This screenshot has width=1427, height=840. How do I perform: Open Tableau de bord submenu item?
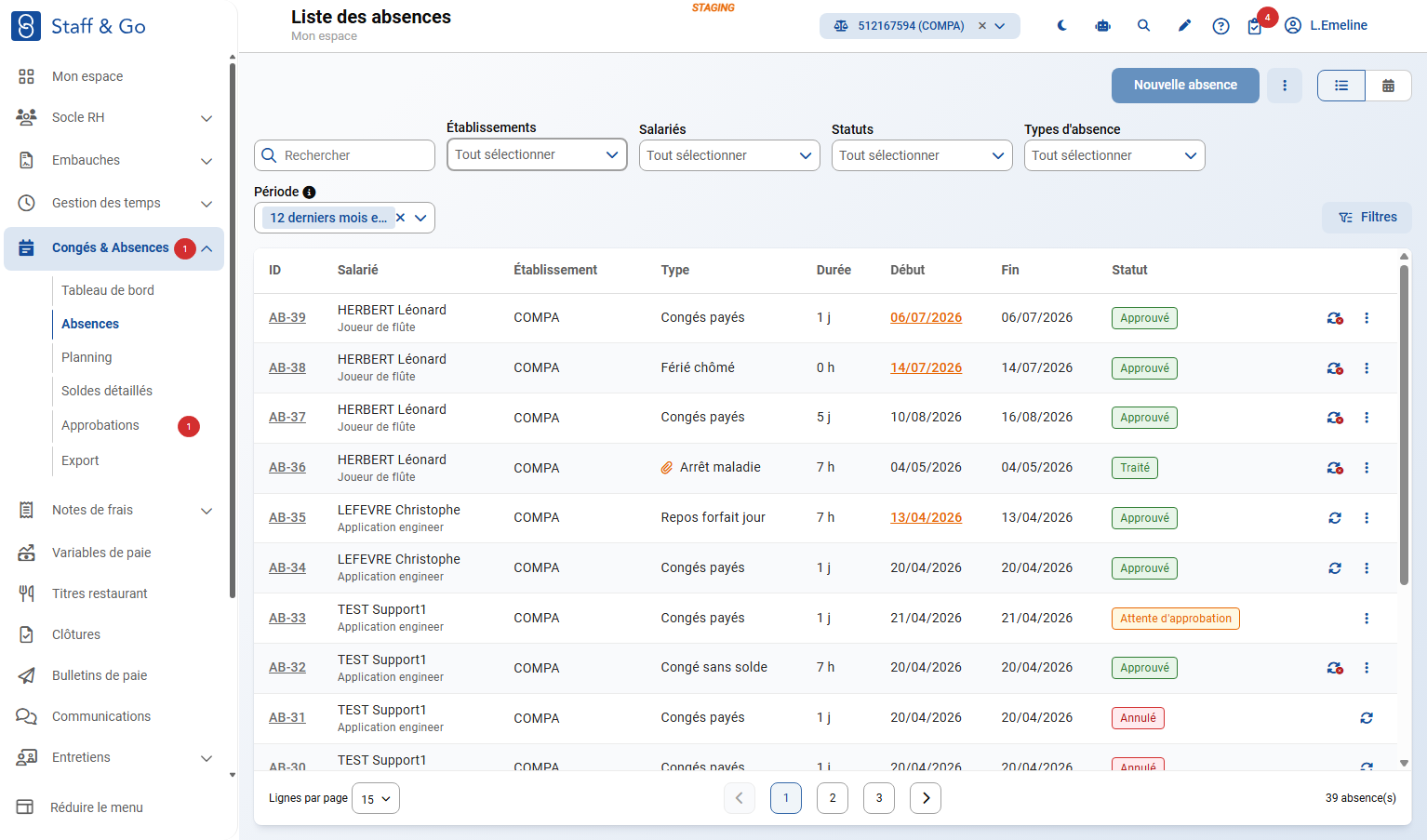pyautogui.click(x=108, y=290)
